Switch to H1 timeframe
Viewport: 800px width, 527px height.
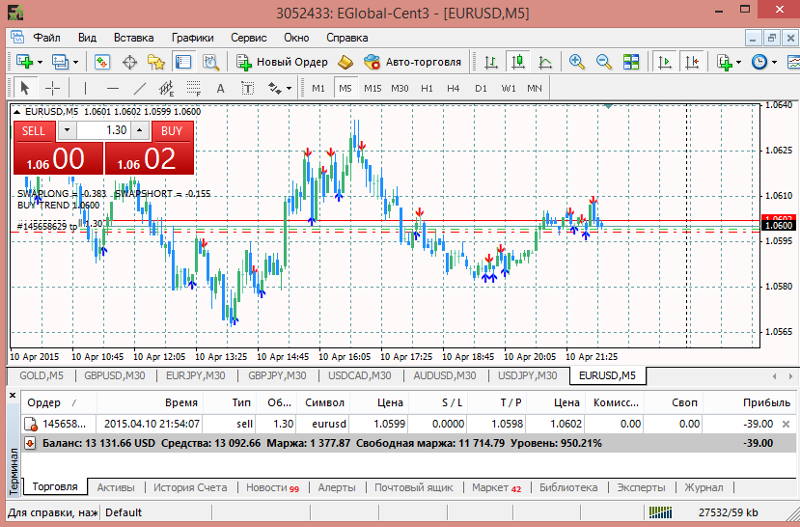point(427,88)
